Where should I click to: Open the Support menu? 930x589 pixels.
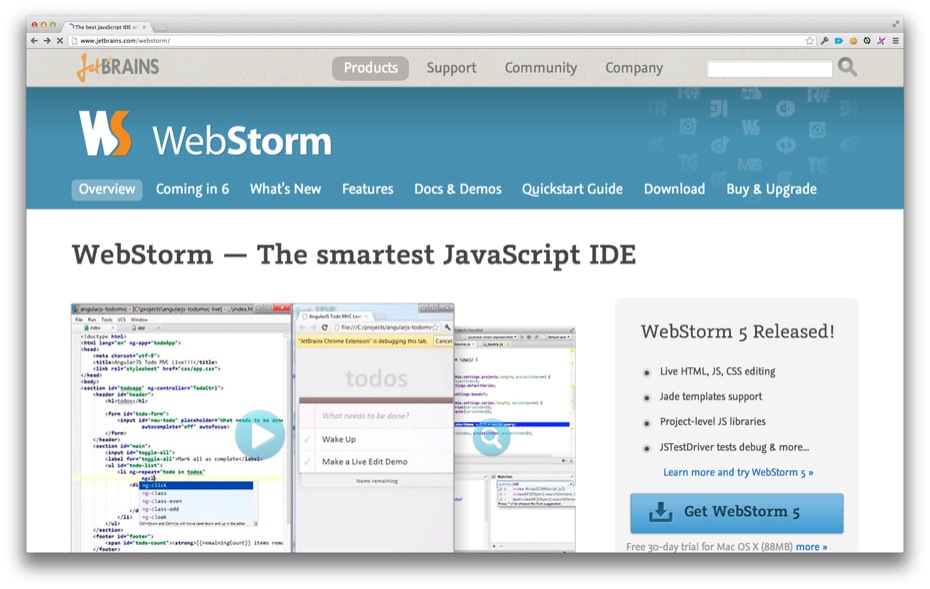pos(451,68)
